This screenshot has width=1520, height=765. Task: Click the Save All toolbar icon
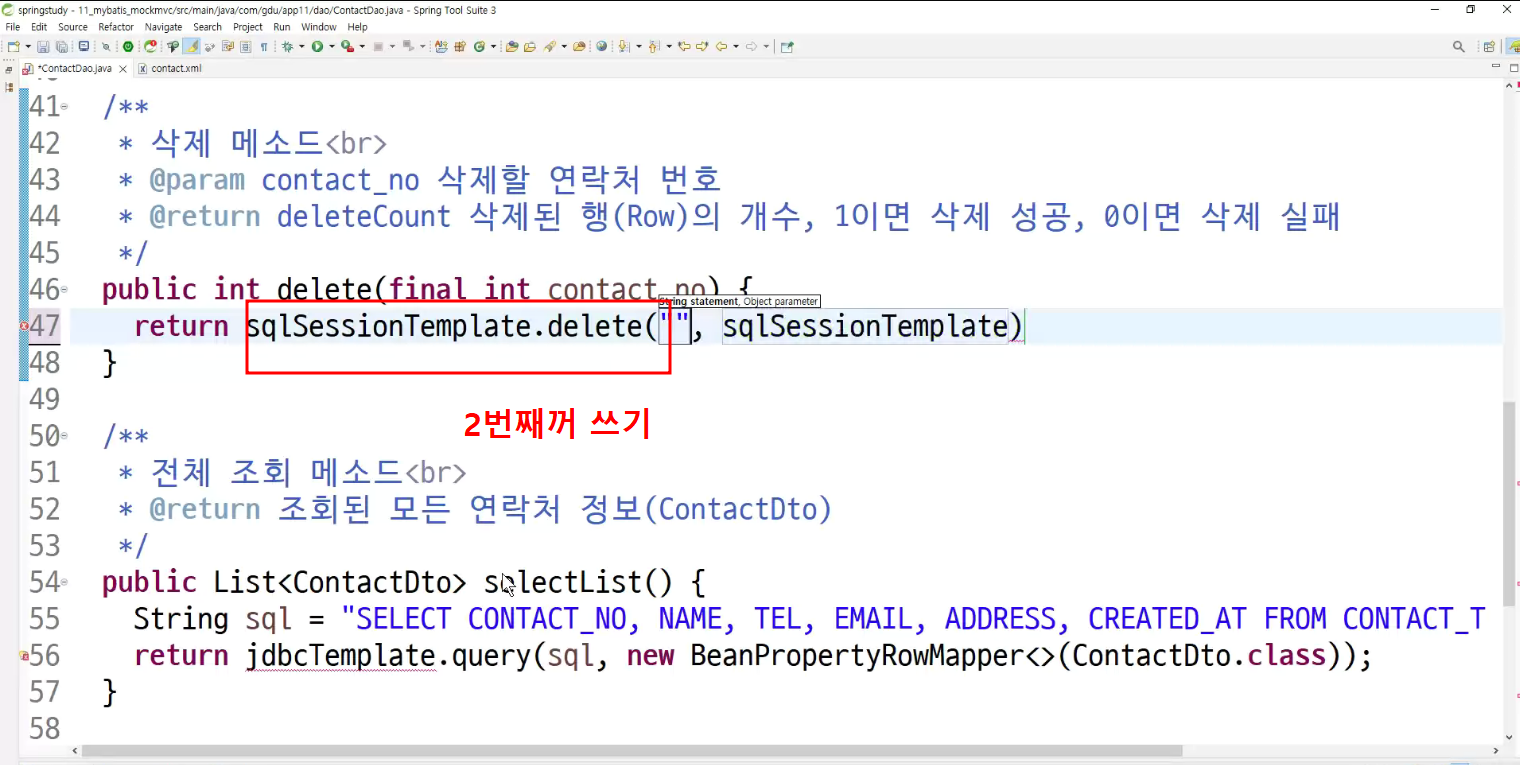pos(61,46)
